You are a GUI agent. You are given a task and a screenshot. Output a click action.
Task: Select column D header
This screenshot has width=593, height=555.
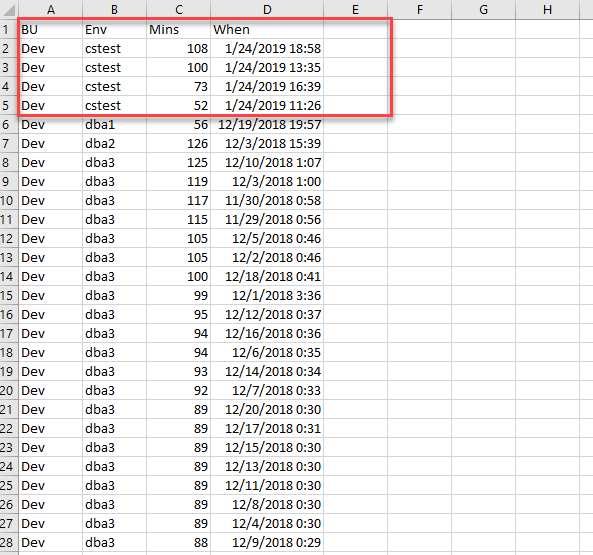[x=267, y=10]
